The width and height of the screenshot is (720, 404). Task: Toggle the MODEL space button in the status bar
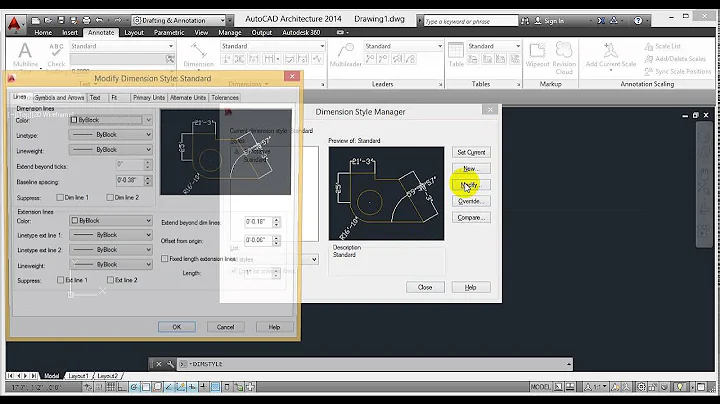click(540, 387)
